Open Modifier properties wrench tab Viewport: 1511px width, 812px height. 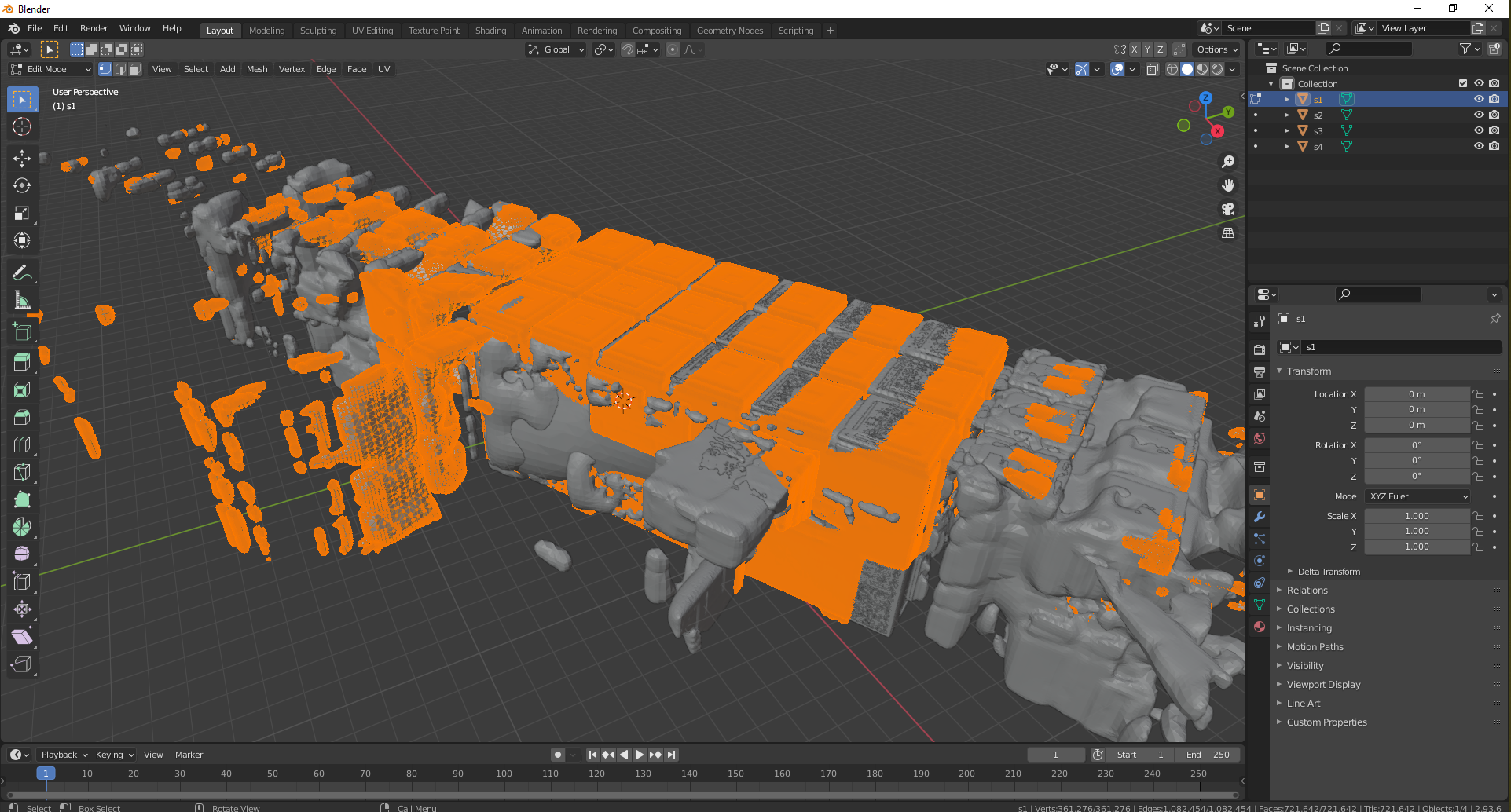tap(1260, 517)
